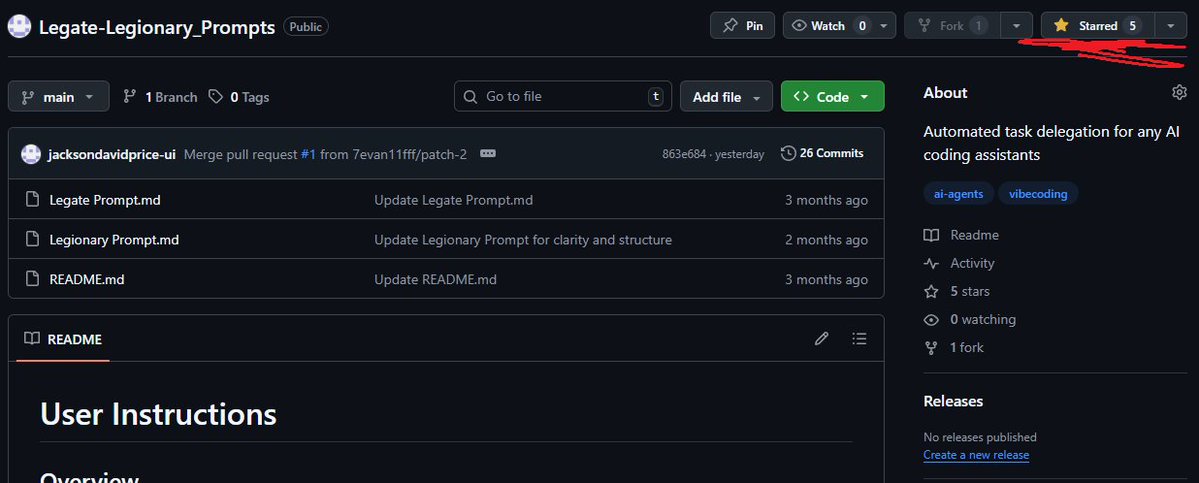Focus the Go to file search field
The image size is (1199, 483).
pyautogui.click(x=563, y=96)
